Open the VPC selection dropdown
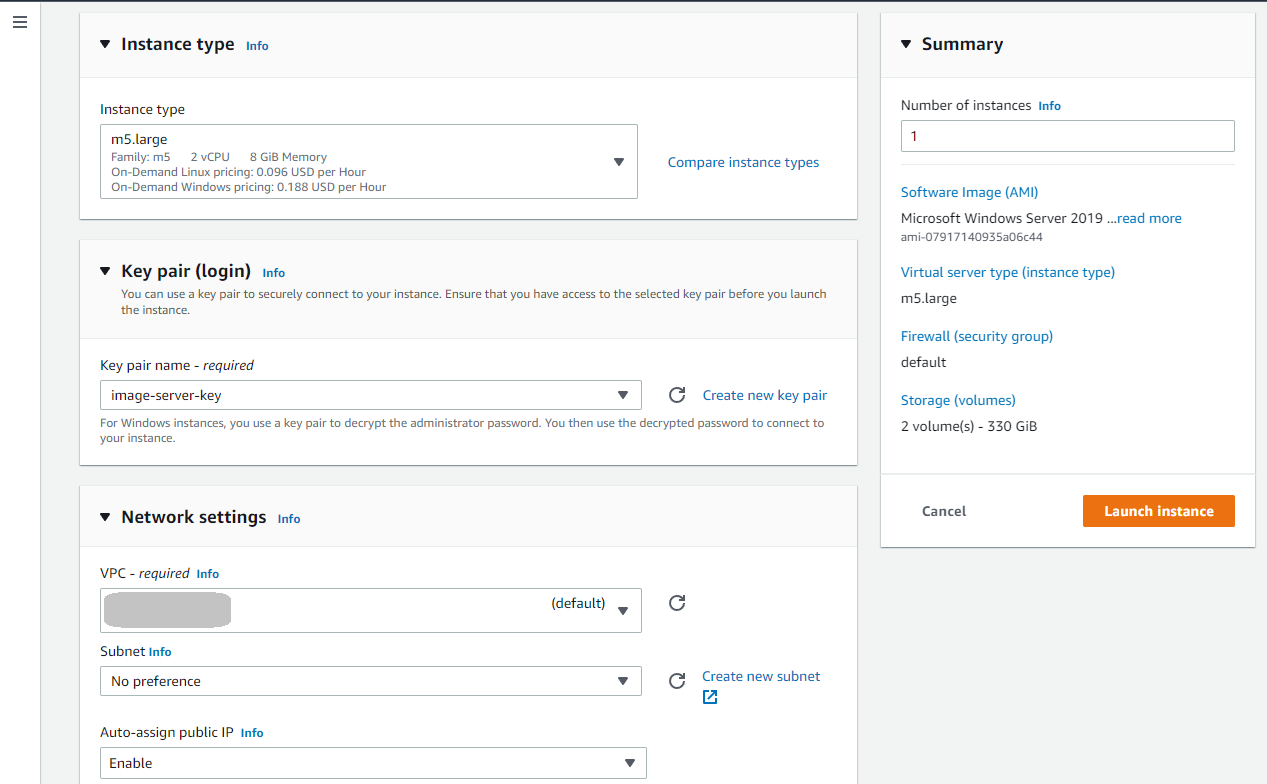Viewport: 1267px width, 784px height. pos(370,611)
